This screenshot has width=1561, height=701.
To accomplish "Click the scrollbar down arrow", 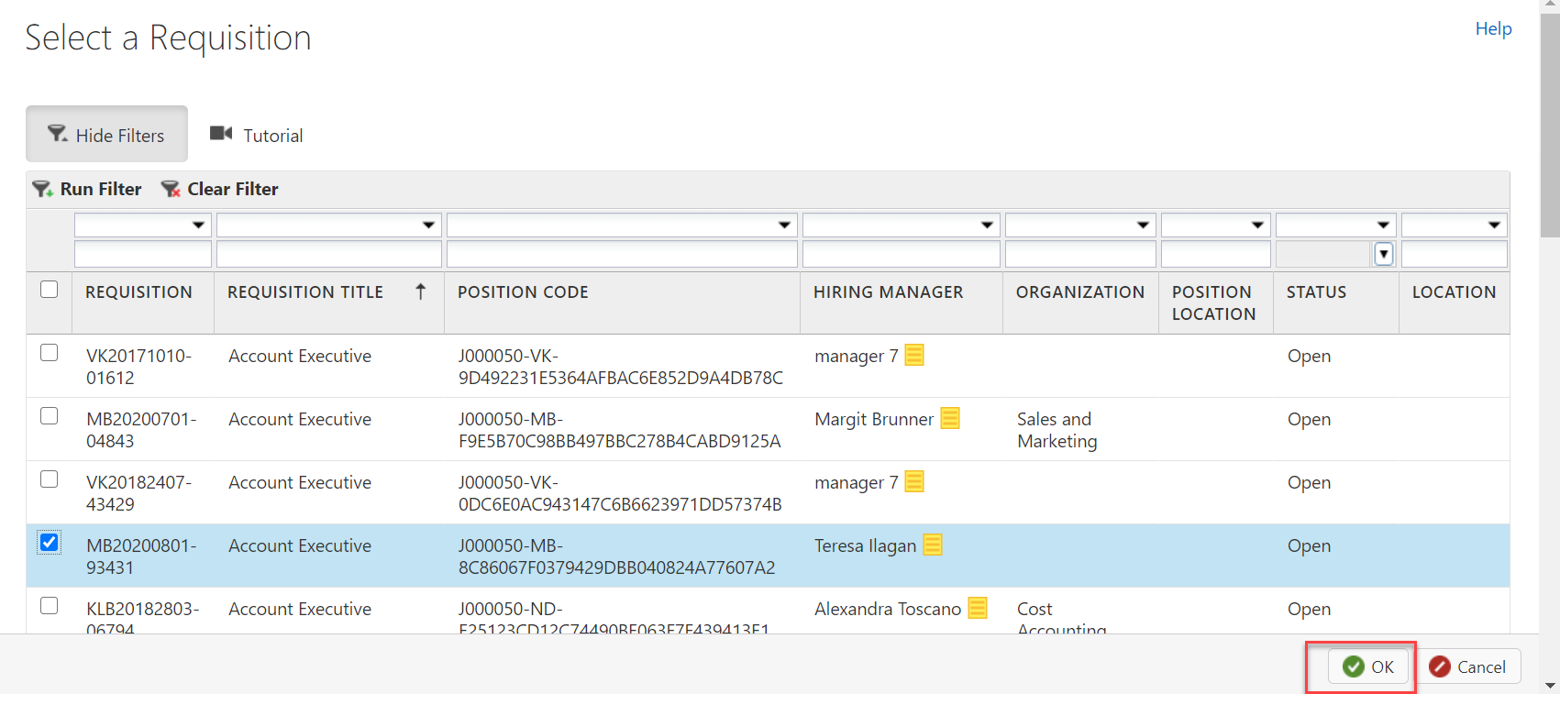I will point(1550,686).
